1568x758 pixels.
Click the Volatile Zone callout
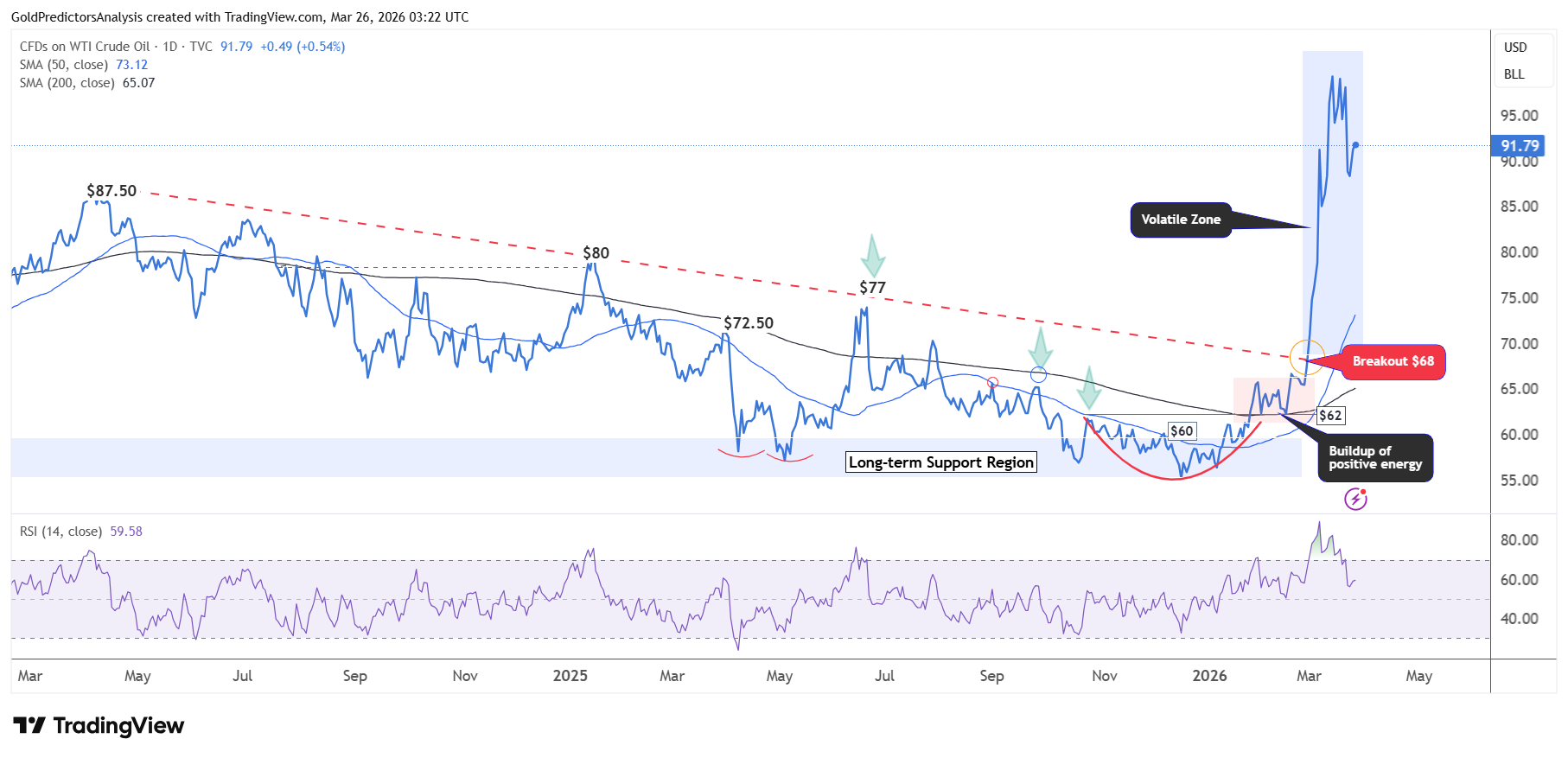click(1181, 220)
